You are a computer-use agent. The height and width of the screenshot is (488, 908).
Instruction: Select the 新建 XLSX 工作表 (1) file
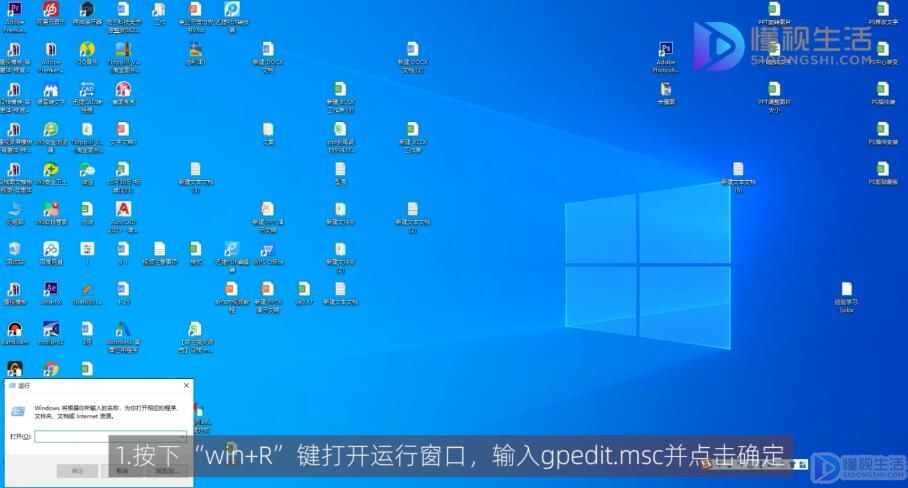tap(340, 90)
